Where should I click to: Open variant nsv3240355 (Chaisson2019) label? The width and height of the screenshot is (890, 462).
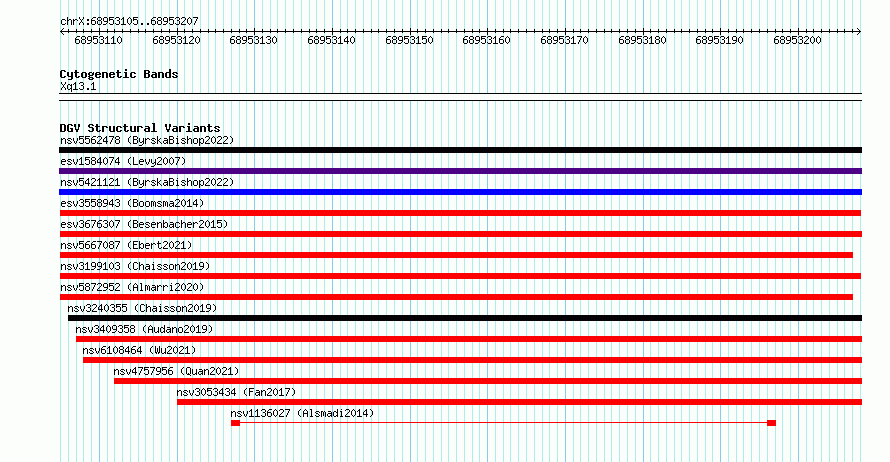[142, 308]
